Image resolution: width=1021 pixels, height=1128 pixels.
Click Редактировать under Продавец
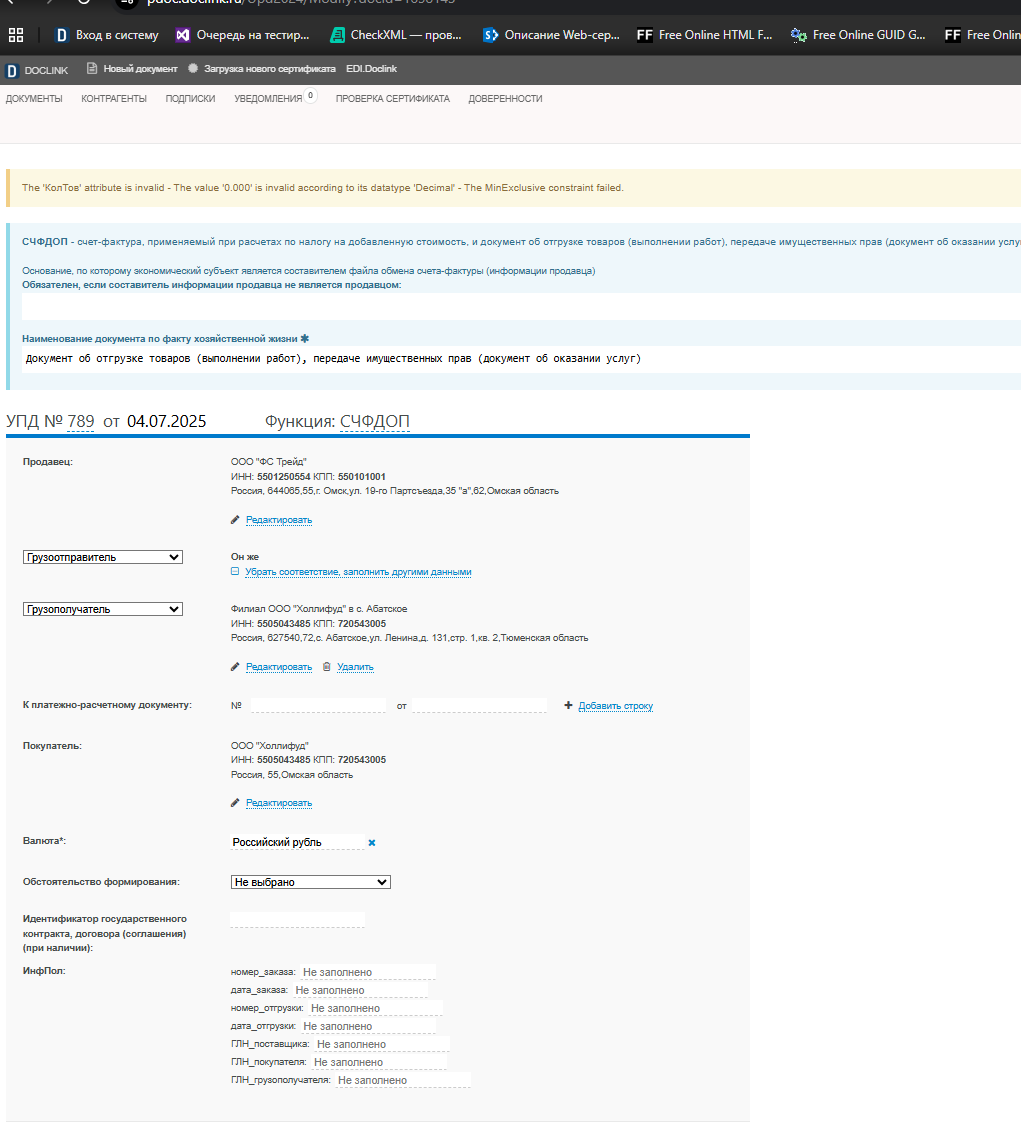click(x=279, y=520)
